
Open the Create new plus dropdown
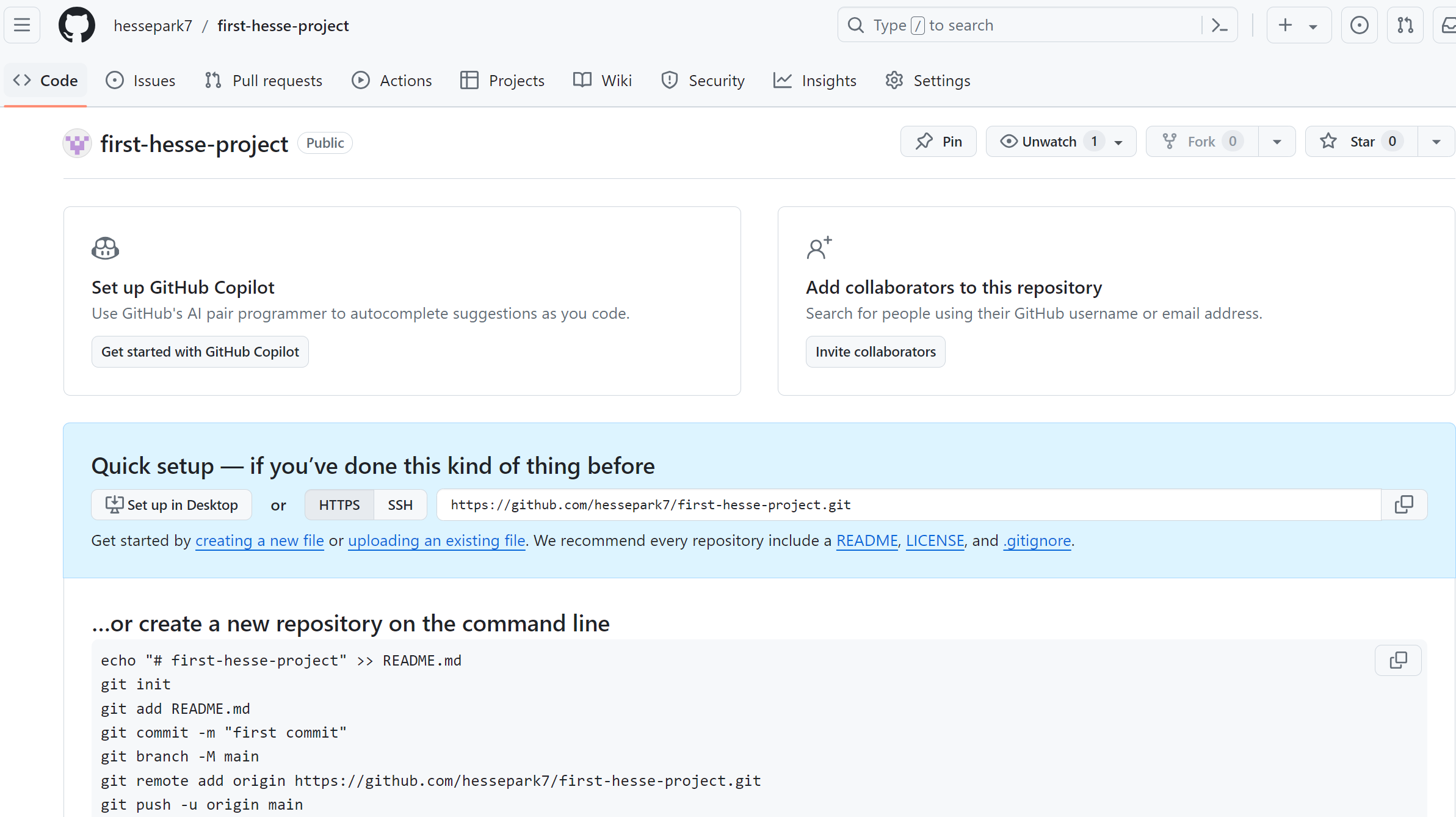(1298, 25)
